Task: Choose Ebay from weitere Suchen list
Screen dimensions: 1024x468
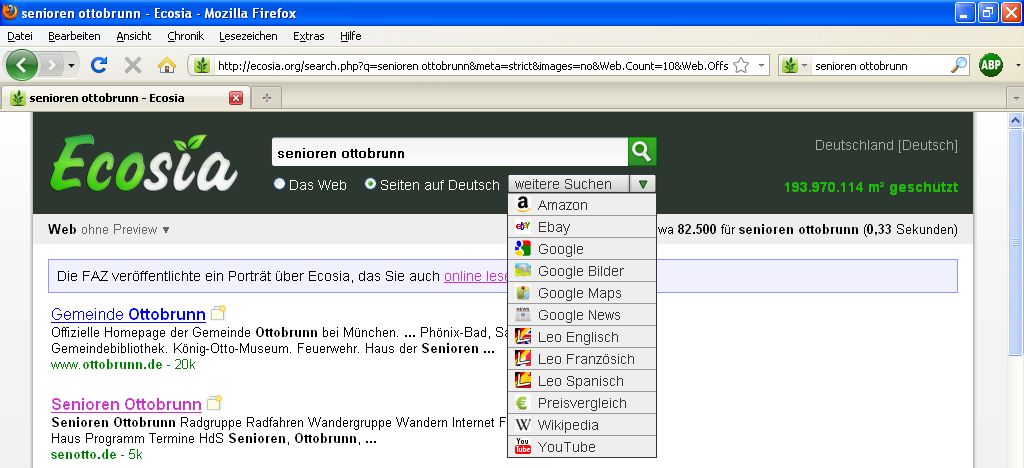Action: (x=582, y=227)
